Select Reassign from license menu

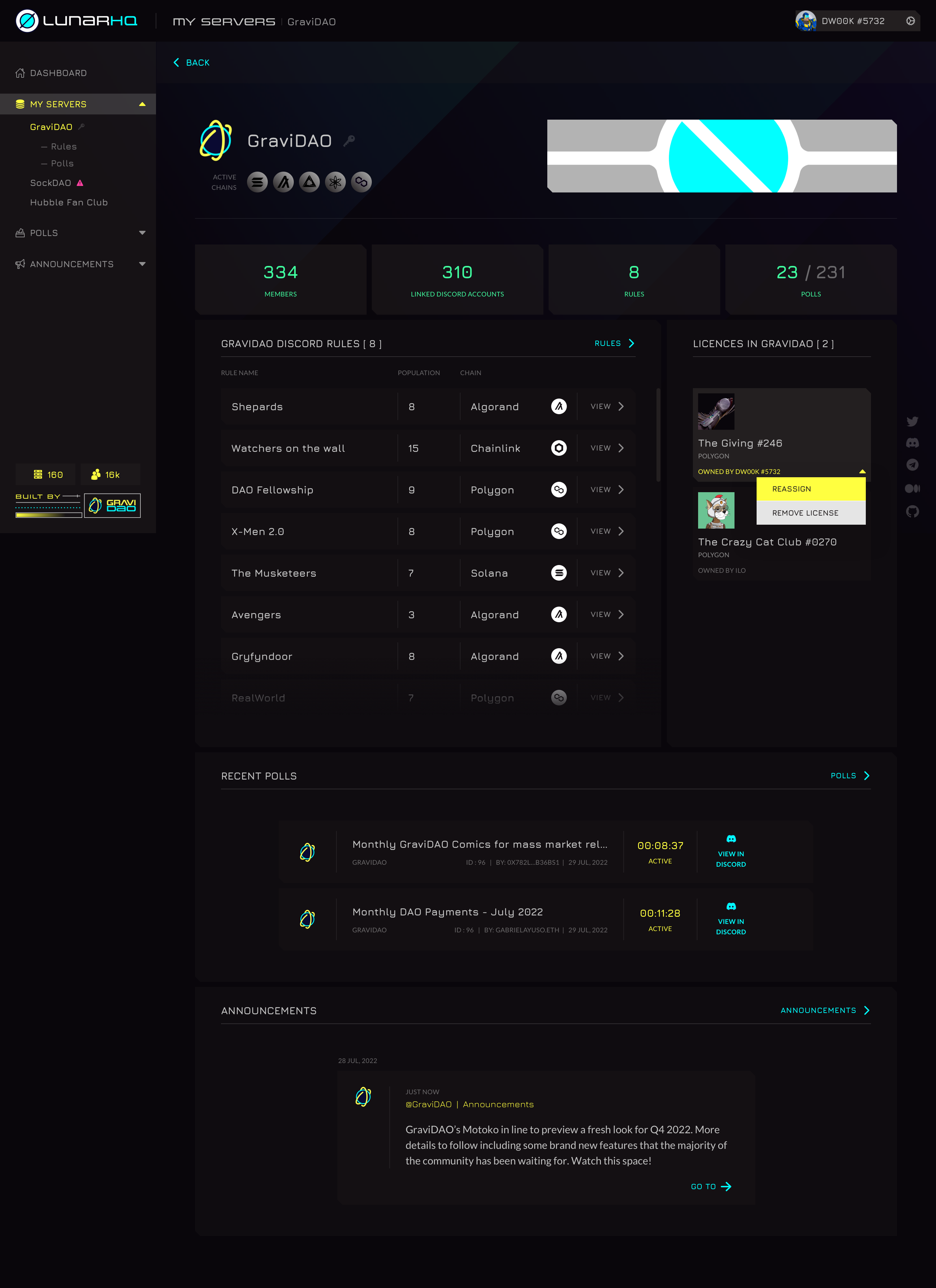pos(811,489)
